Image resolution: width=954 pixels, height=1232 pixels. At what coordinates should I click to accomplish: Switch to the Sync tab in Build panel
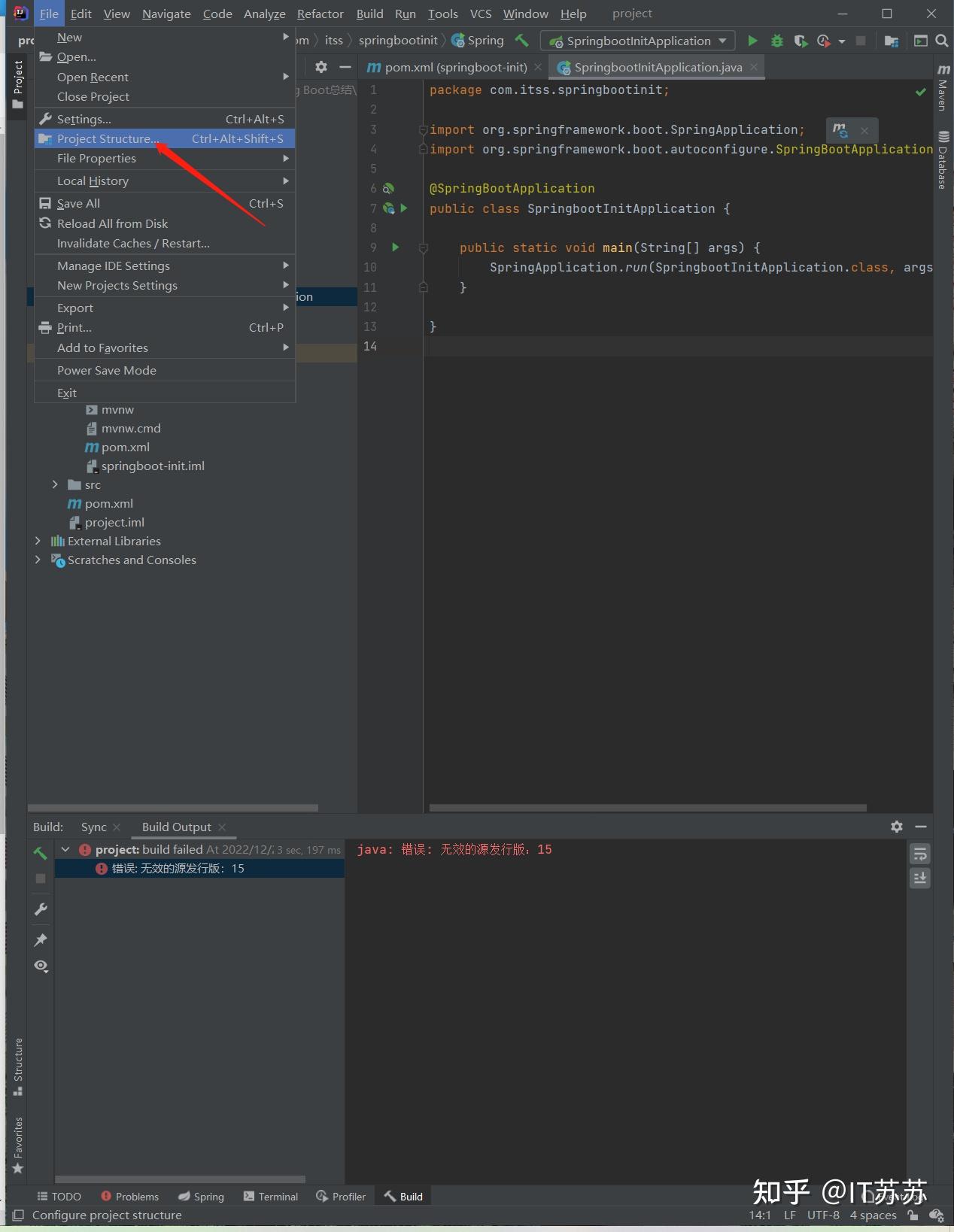tap(94, 827)
